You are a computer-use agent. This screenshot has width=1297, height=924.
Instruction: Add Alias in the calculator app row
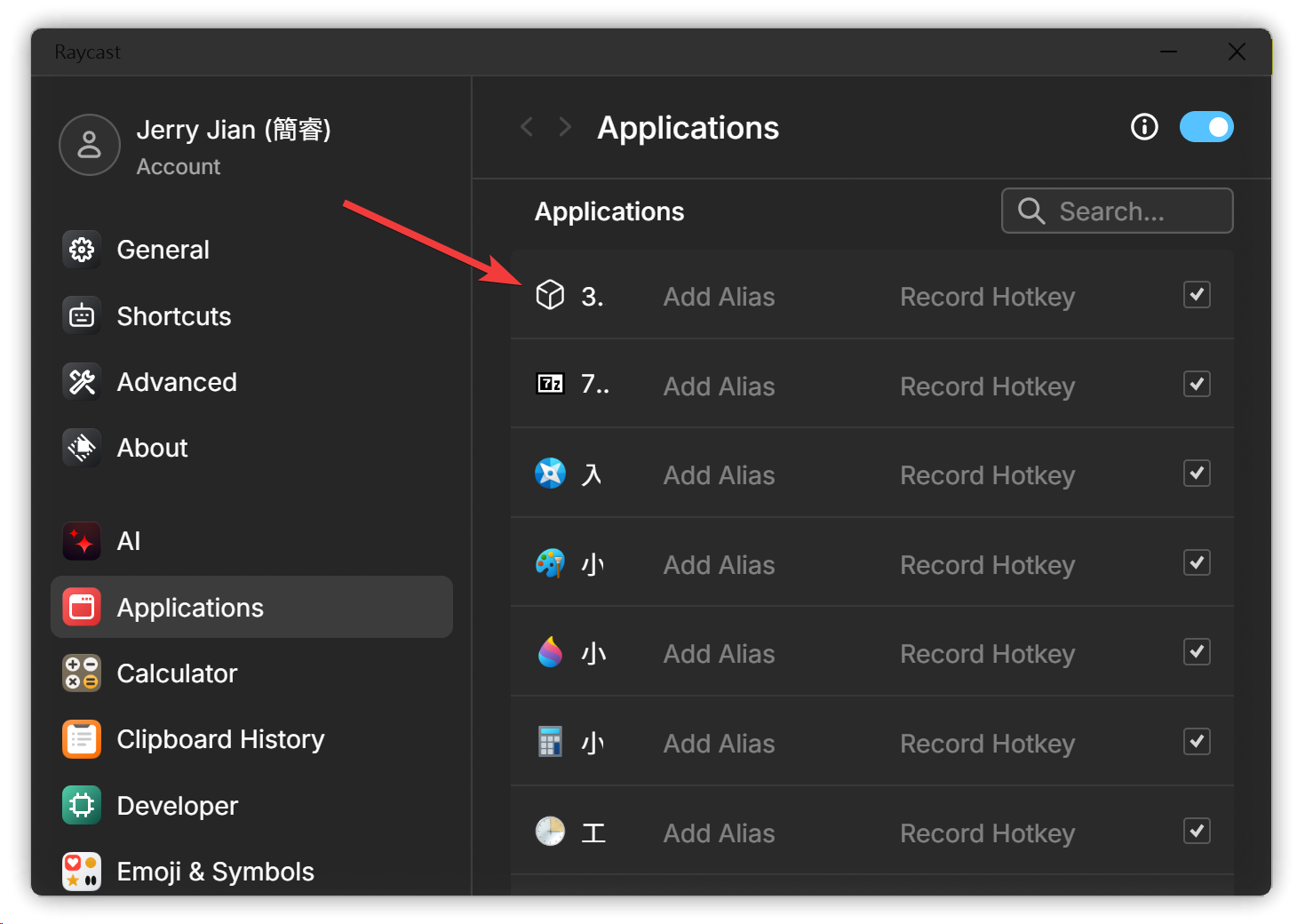[720, 744]
